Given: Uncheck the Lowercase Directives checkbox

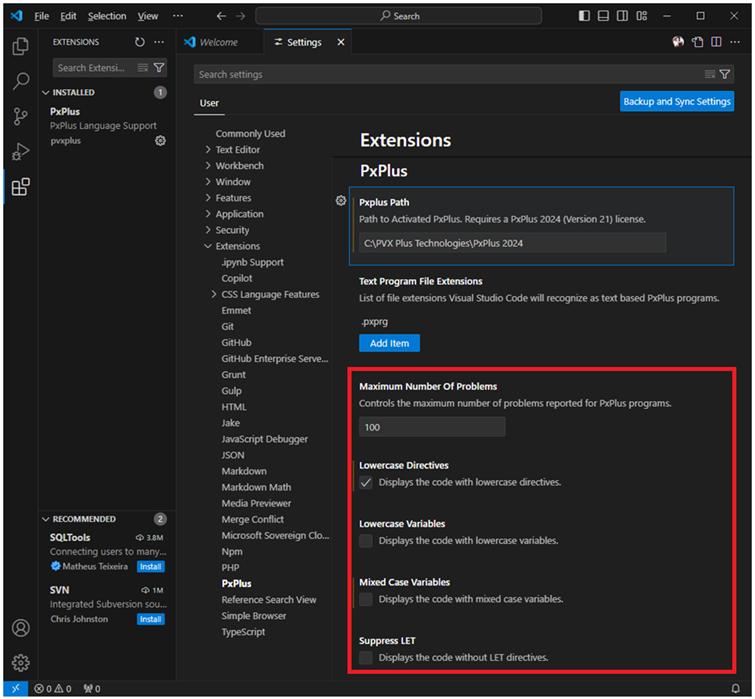Looking at the screenshot, I should [366, 482].
